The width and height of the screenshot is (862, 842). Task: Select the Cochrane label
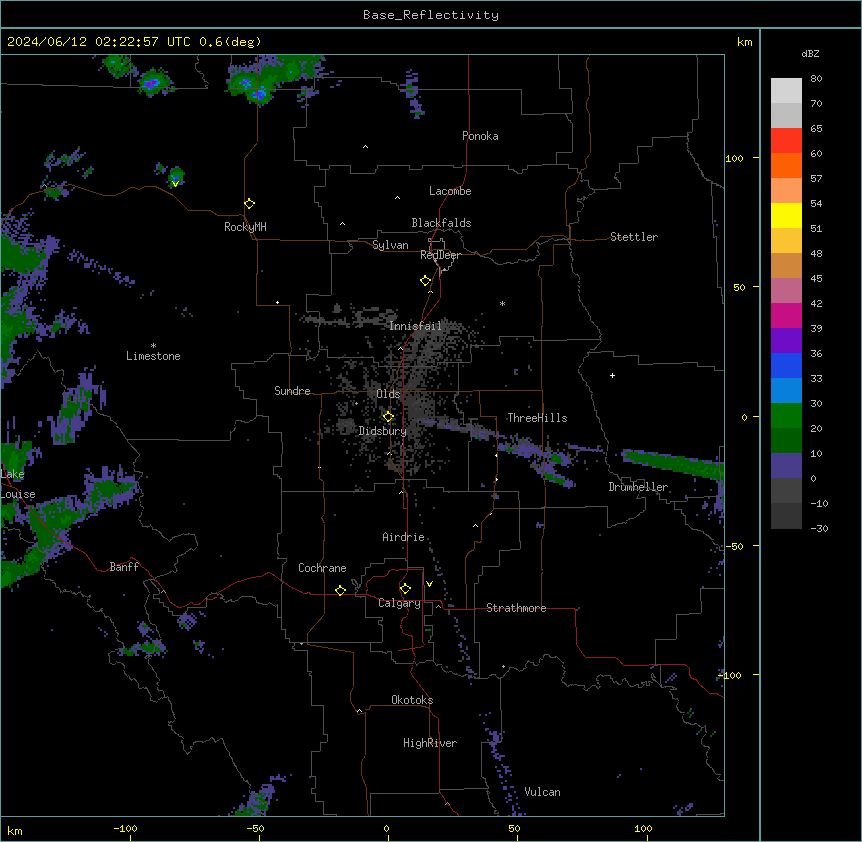click(322, 568)
